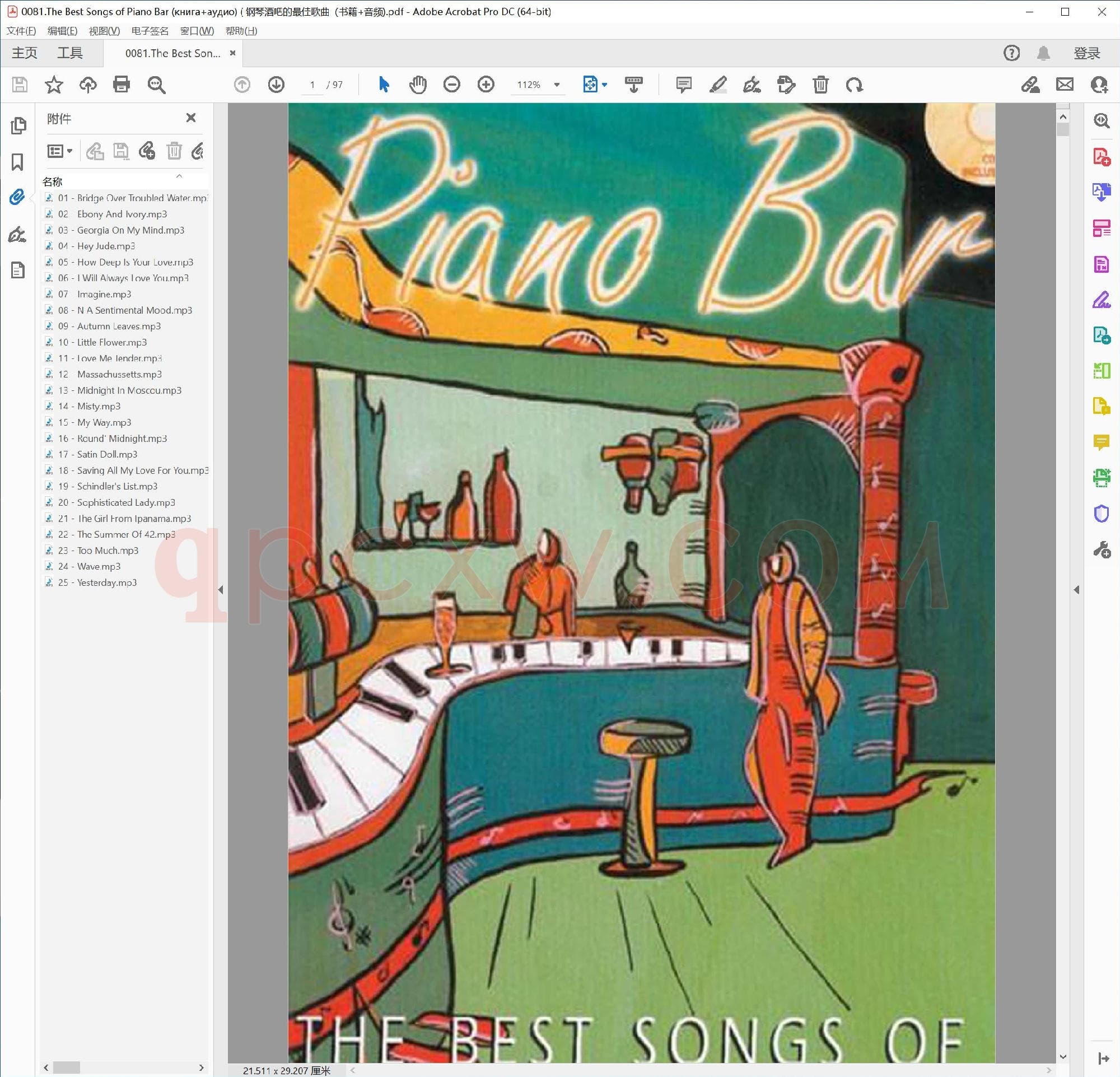Open the 视图(V) menu
The width and height of the screenshot is (1120, 1077).
(x=104, y=31)
